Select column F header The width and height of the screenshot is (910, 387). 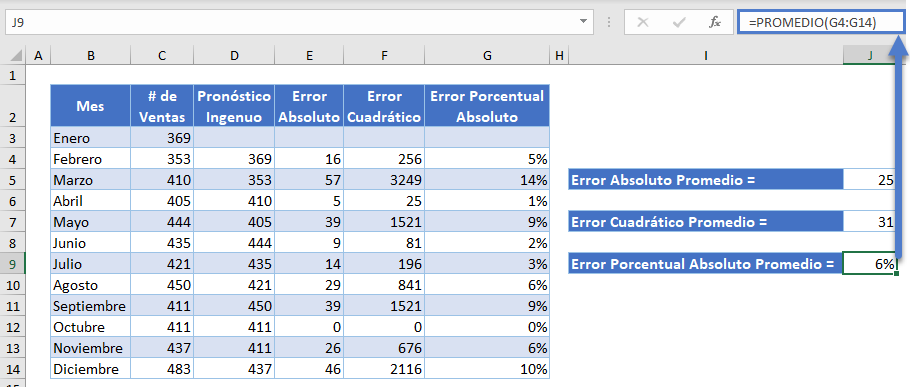tap(384, 56)
